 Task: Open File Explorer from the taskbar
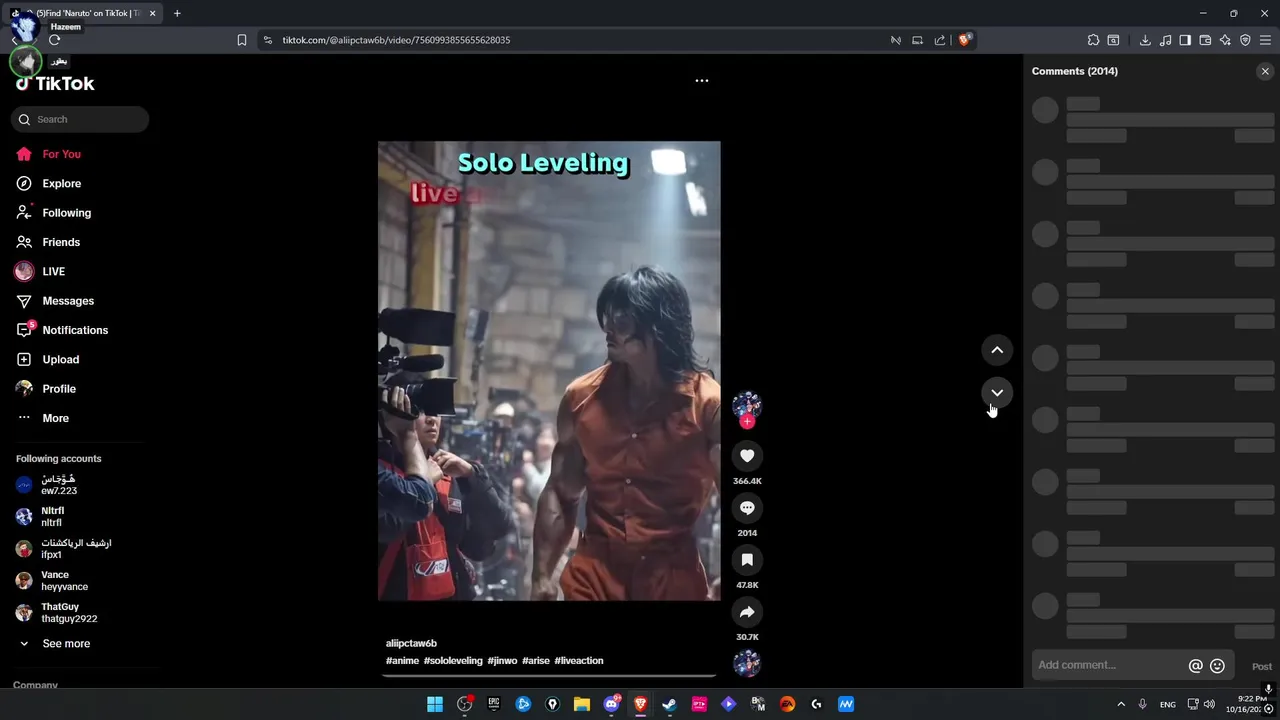(582, 704)
